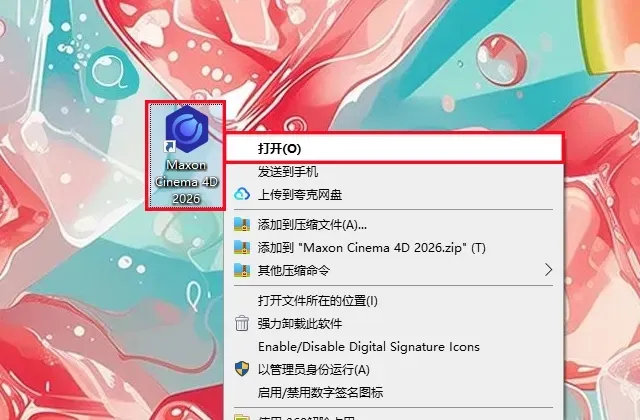Add to "Maxon Cinema 4D 2026.zip" (T)
The image size is (640, 420).
pyautogui.click(x=371, y=247)
